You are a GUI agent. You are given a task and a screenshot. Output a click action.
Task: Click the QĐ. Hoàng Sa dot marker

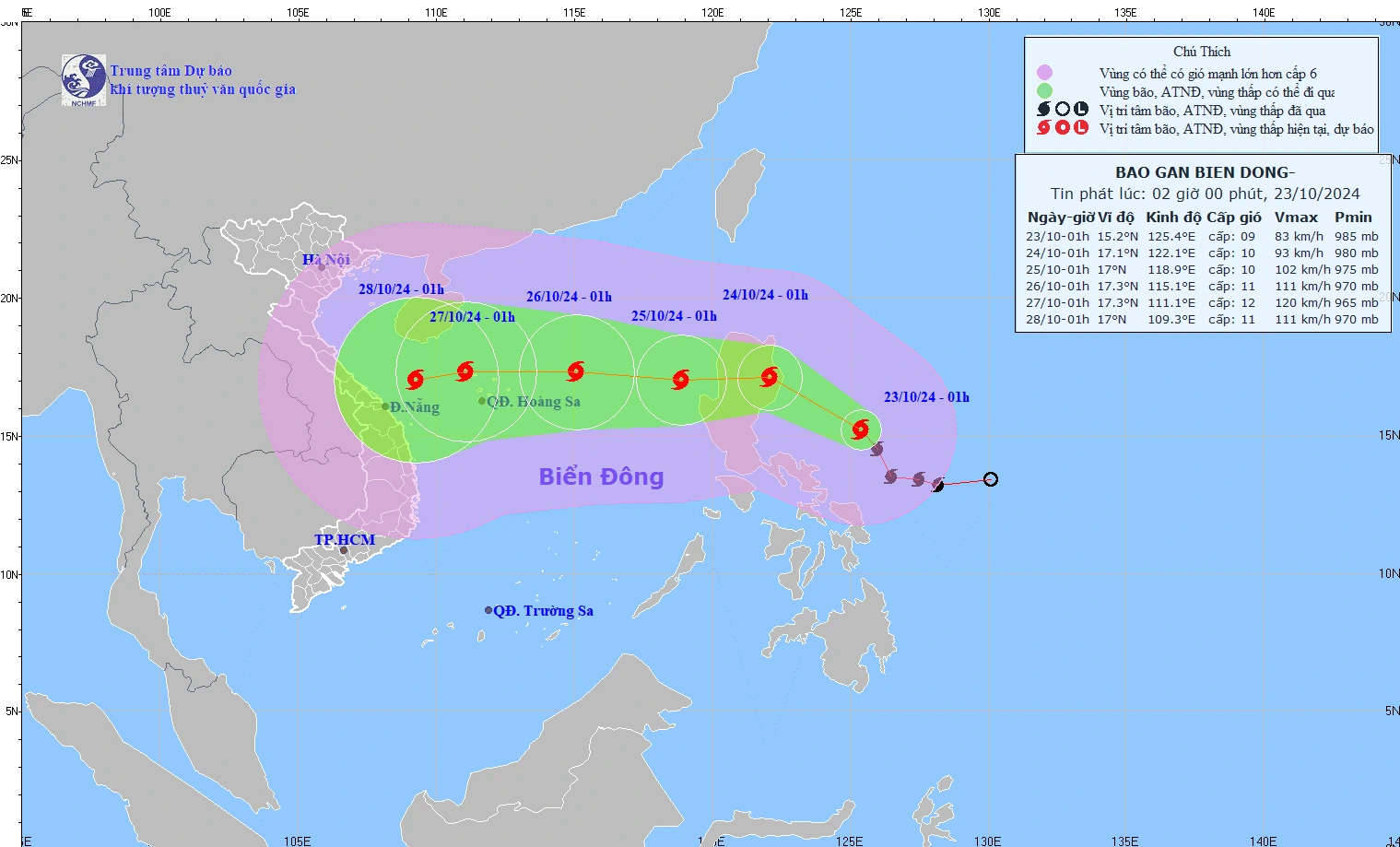click(x=482, y=401)
